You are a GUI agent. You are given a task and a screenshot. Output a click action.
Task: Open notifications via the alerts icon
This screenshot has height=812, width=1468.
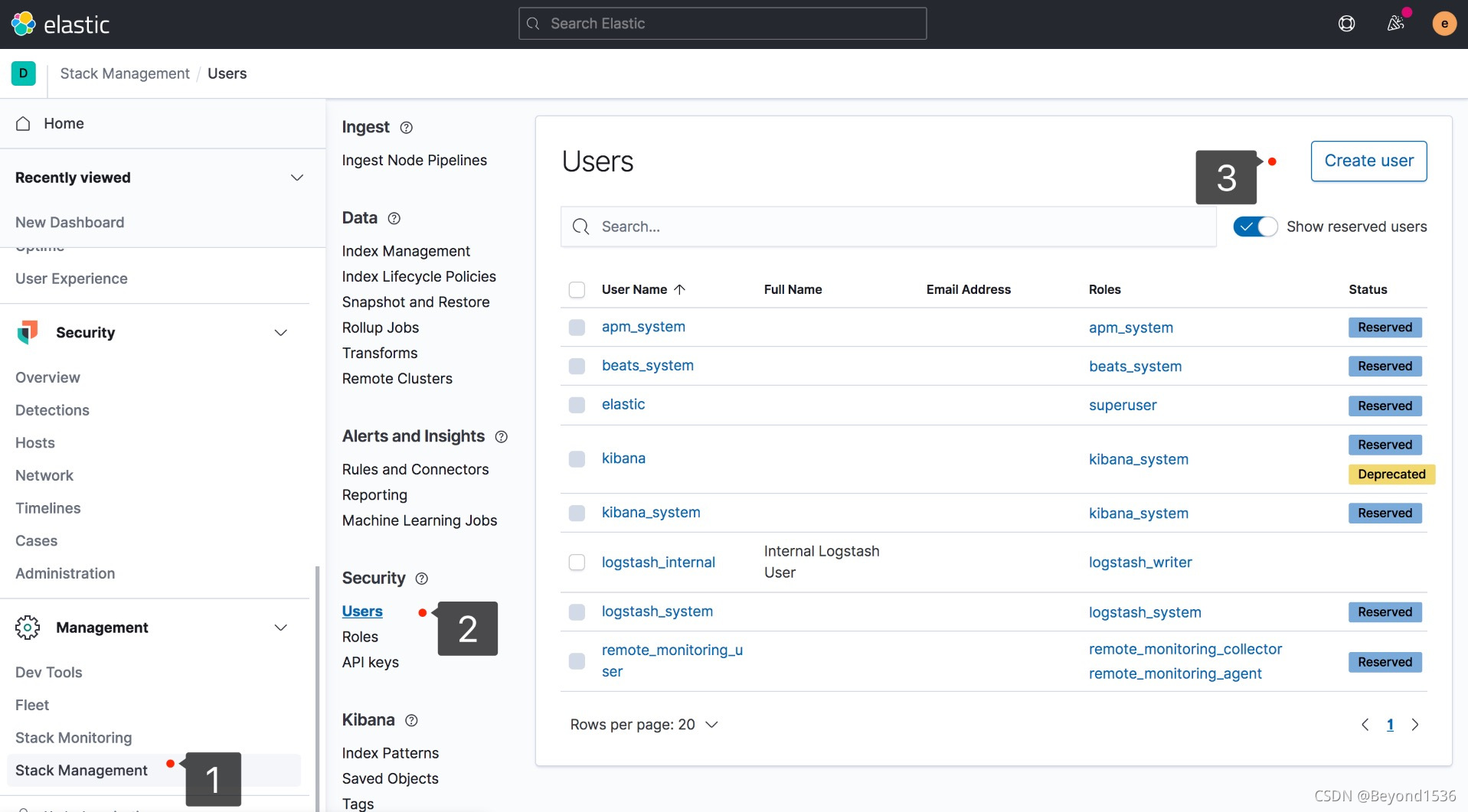[x=1395, y=24]
